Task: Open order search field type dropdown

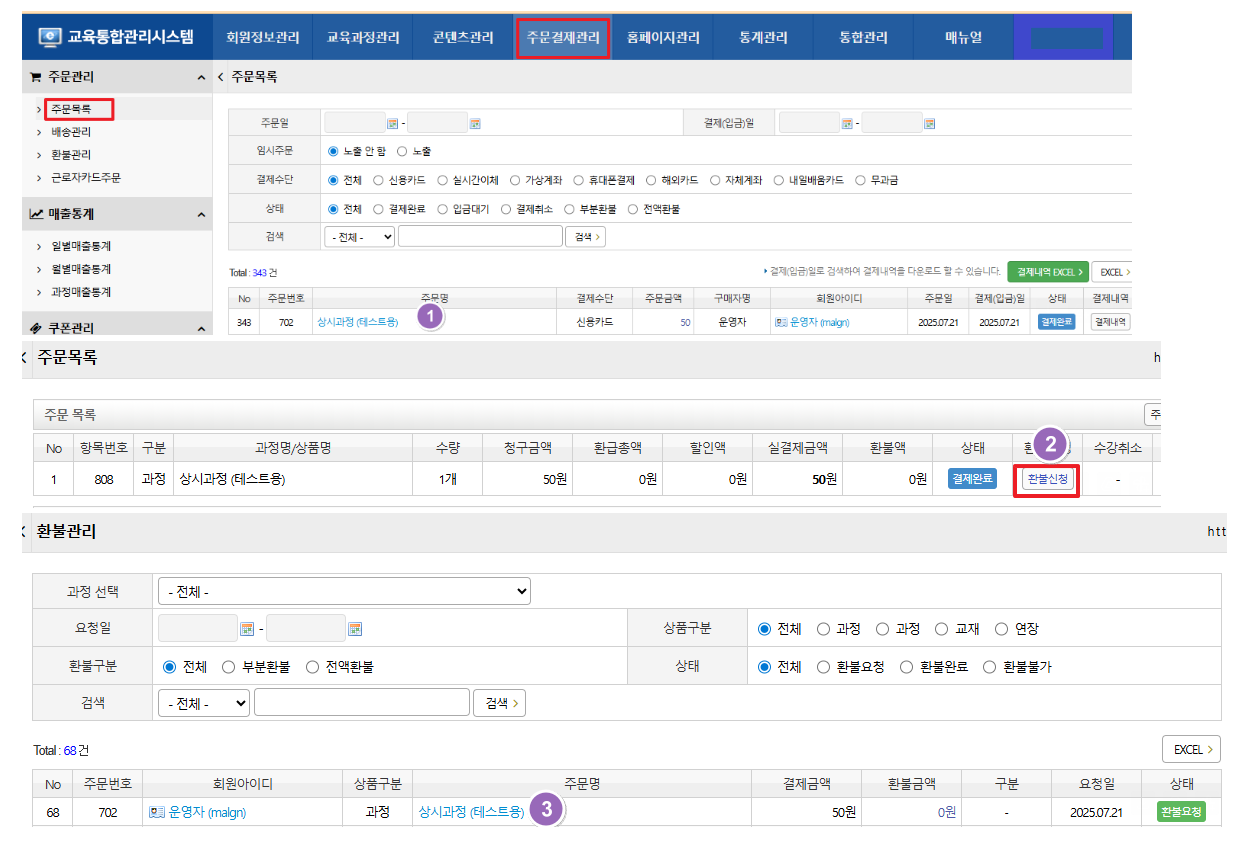Action: coord(359,237)
